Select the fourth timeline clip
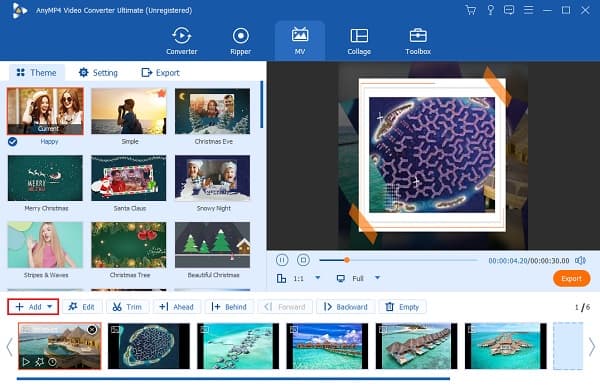Screen dimensions: 600x388 [x=327, y=346]
